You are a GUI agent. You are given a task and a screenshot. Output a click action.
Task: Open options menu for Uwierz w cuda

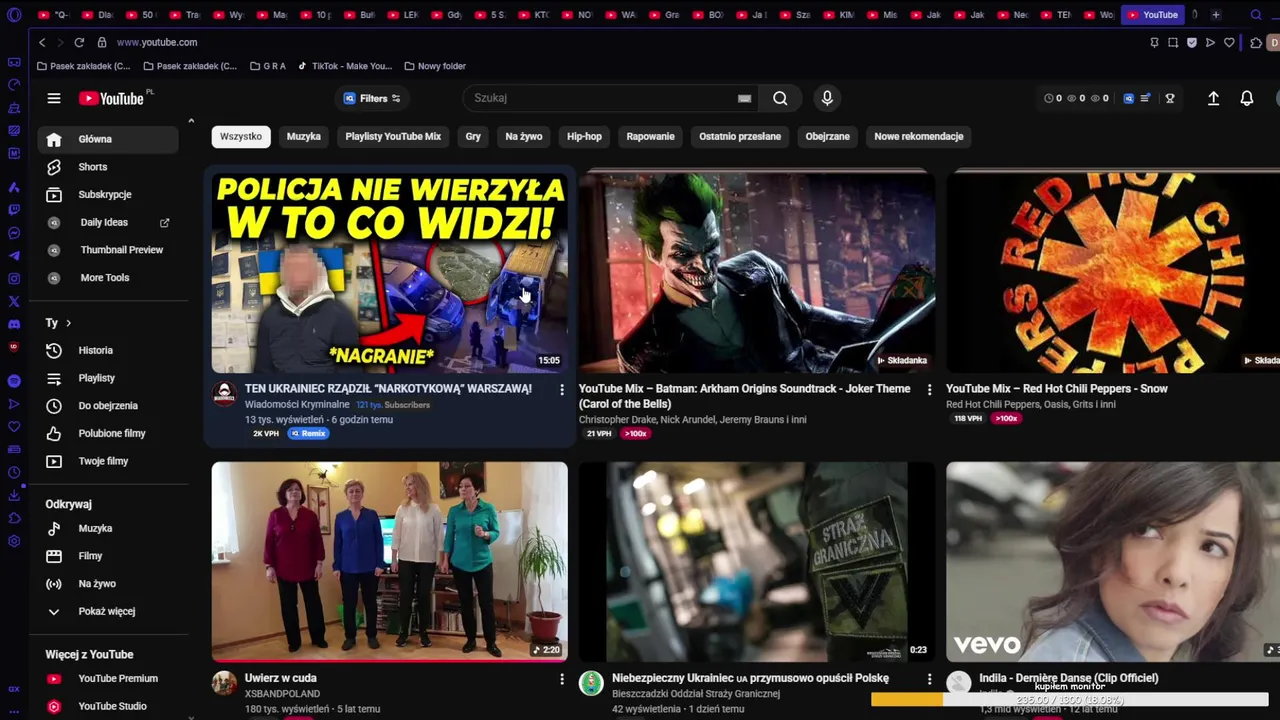tap(561, 679)
